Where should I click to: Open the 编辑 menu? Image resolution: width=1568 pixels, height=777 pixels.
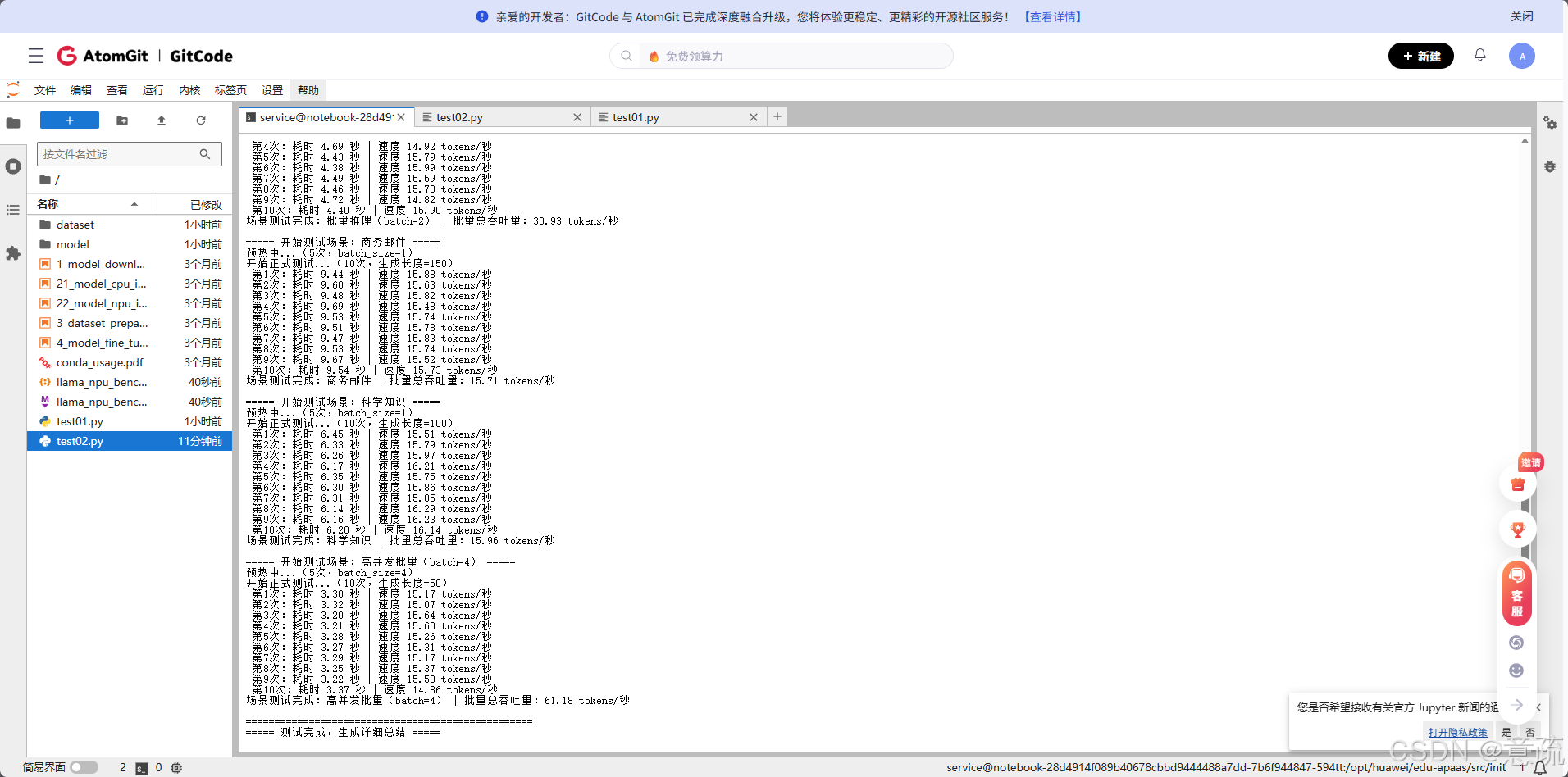81,90
